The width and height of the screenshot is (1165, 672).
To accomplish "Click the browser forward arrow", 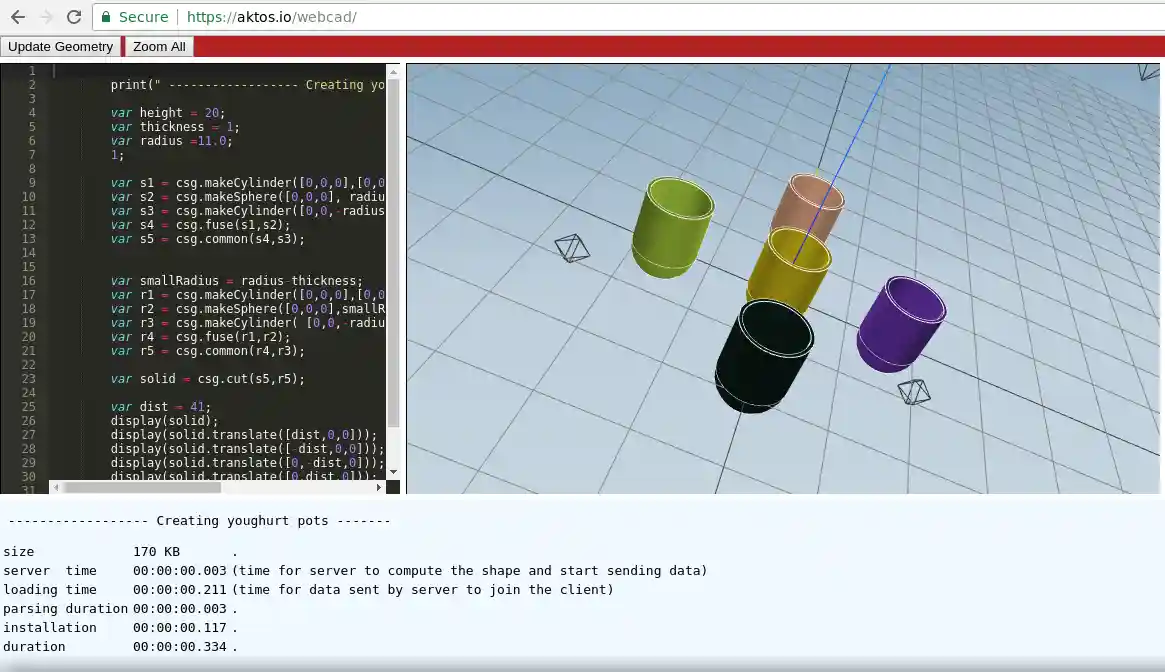I will pyautogui.click(x=45, y=17).
